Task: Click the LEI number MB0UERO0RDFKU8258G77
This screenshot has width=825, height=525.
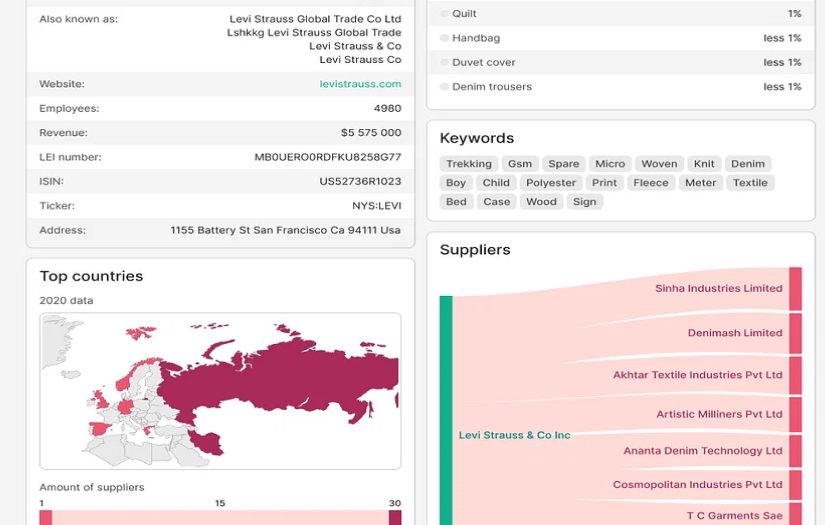Action: click(x=327, y=157)
